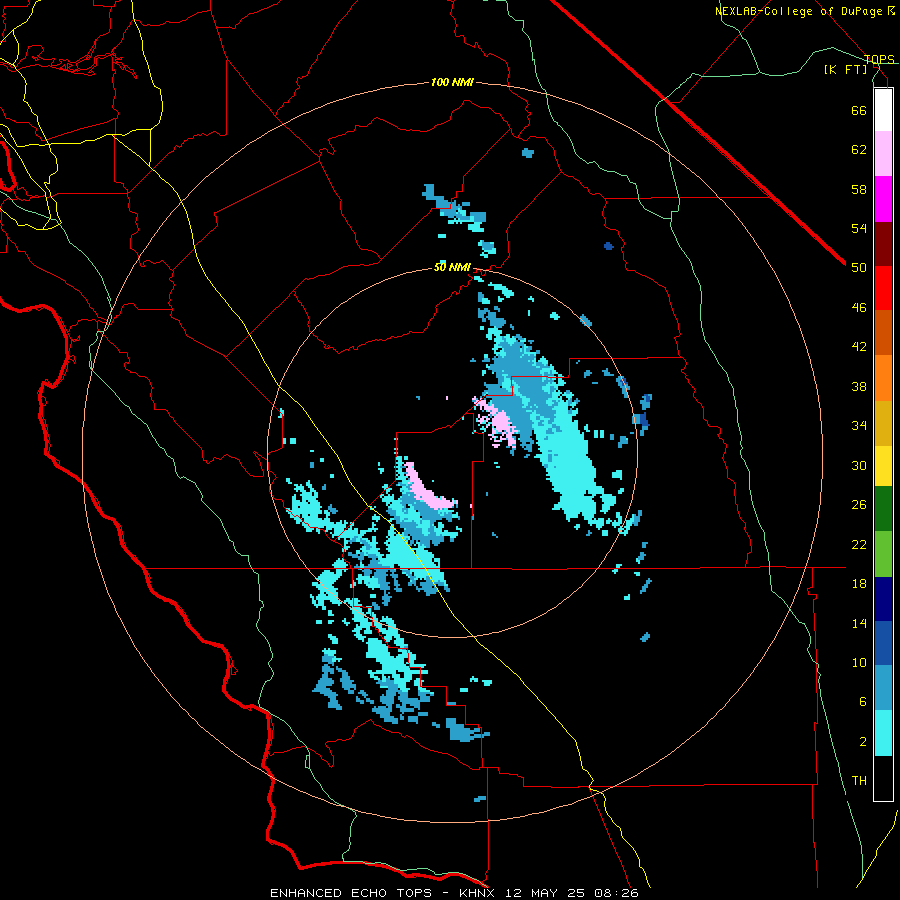Click the KHNX station identifier
This screenshot has height=900, width=900.
pos(476,893)
